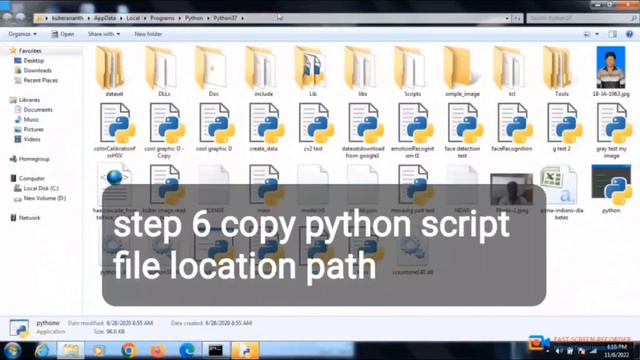Toggle the preview pane button
Viewport: 640px width, 360px height.
click(612, 34)
